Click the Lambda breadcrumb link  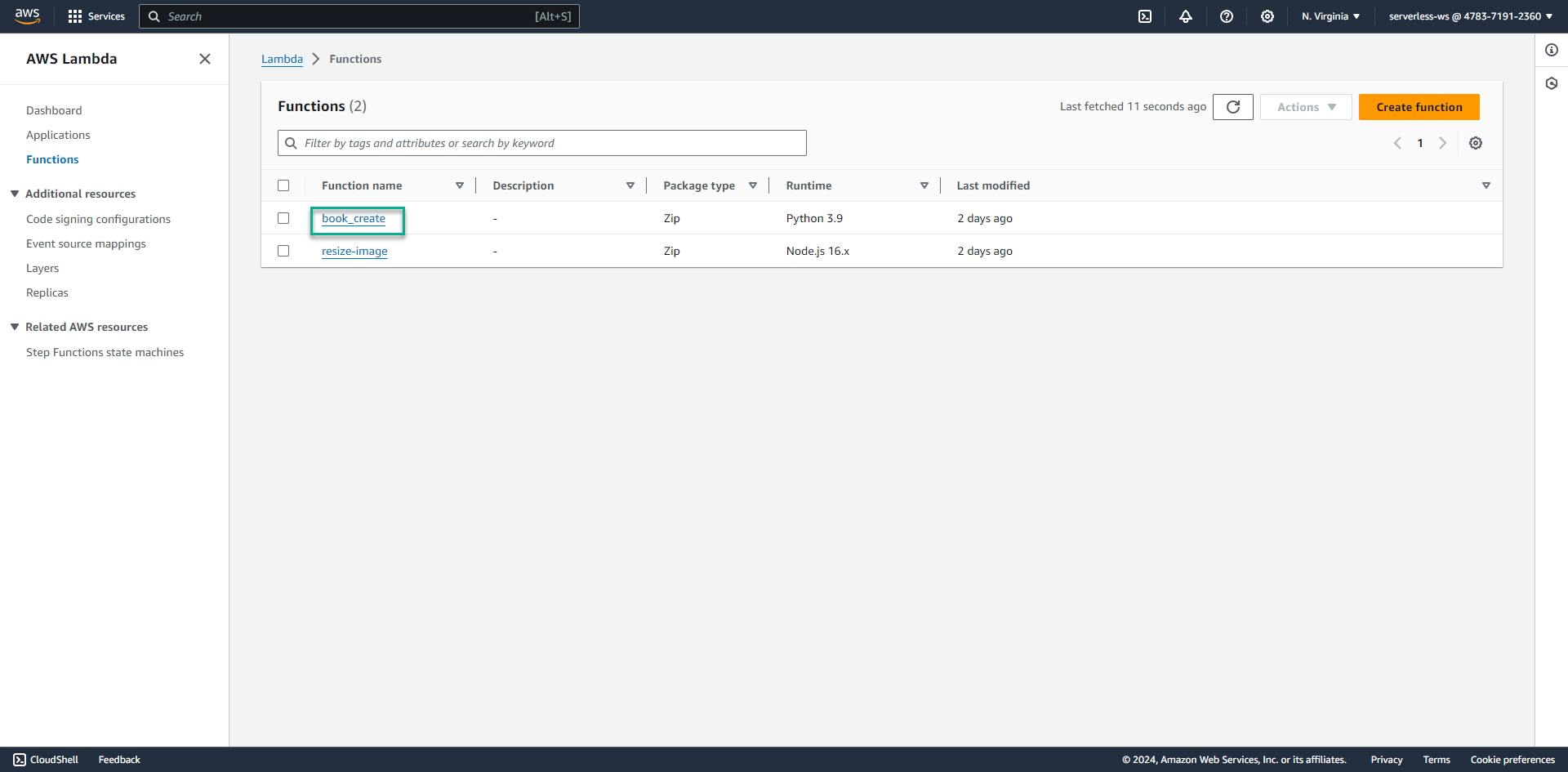click(282, 59)
